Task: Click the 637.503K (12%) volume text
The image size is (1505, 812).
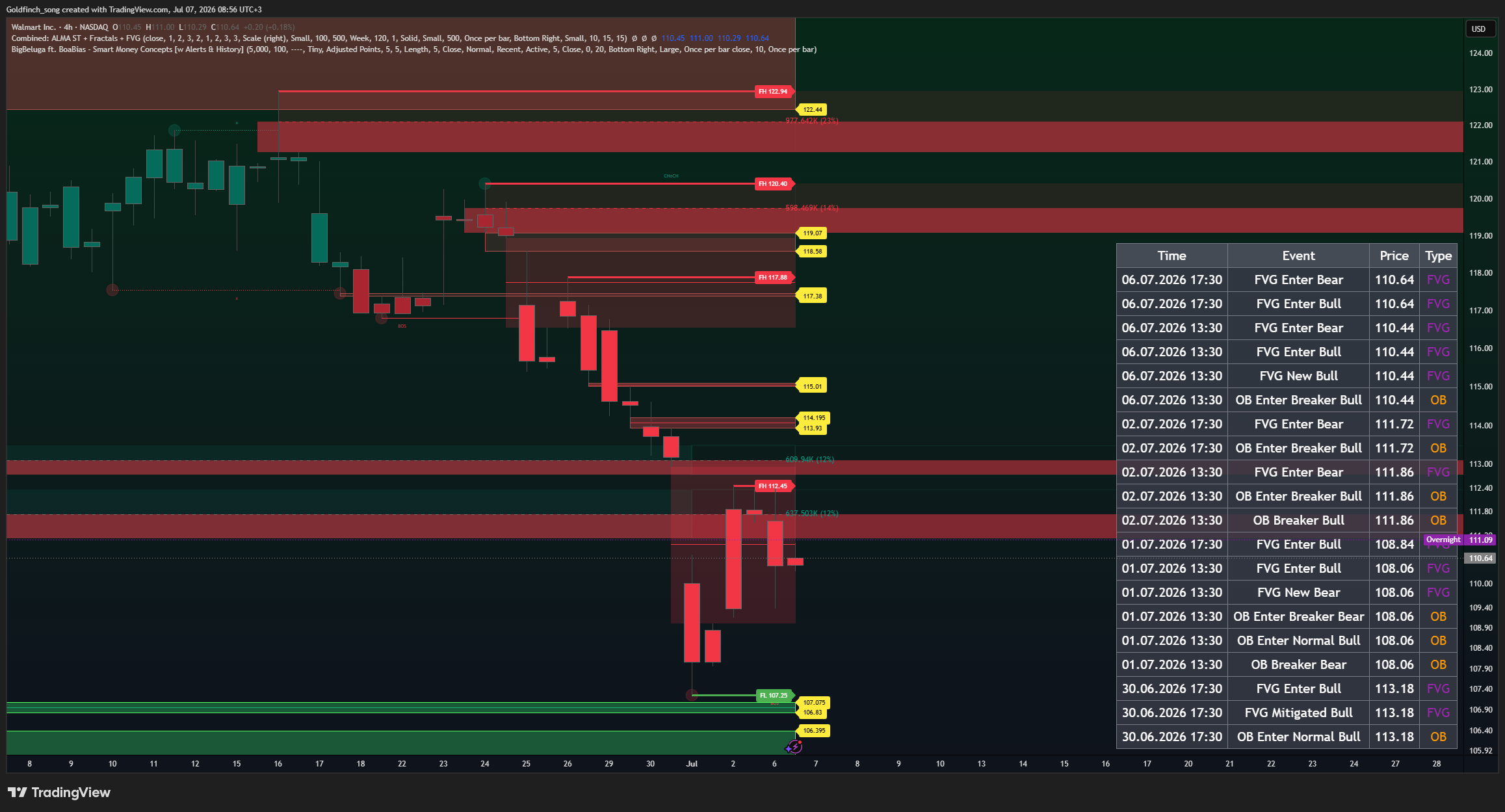Action: (x=811, y=514)
